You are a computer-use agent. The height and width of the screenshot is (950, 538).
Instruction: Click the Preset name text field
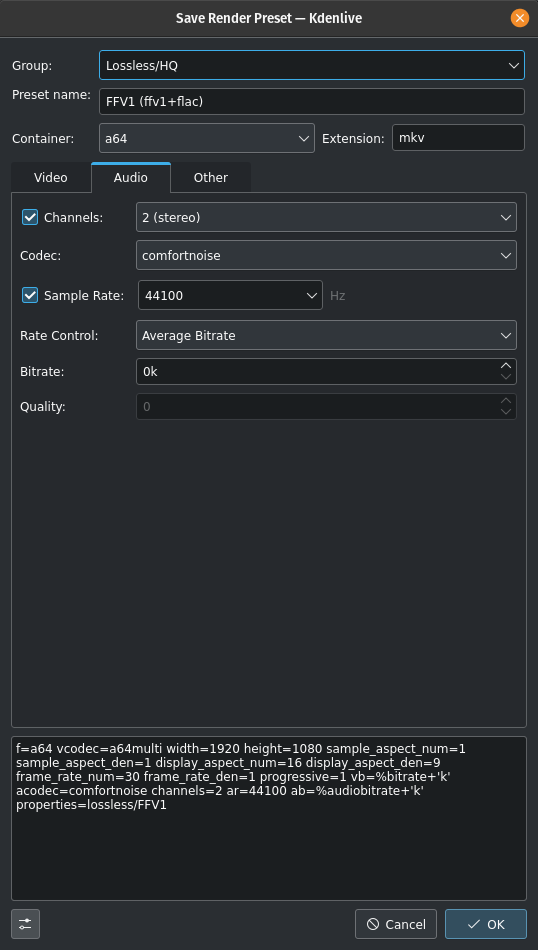point(312,102)
